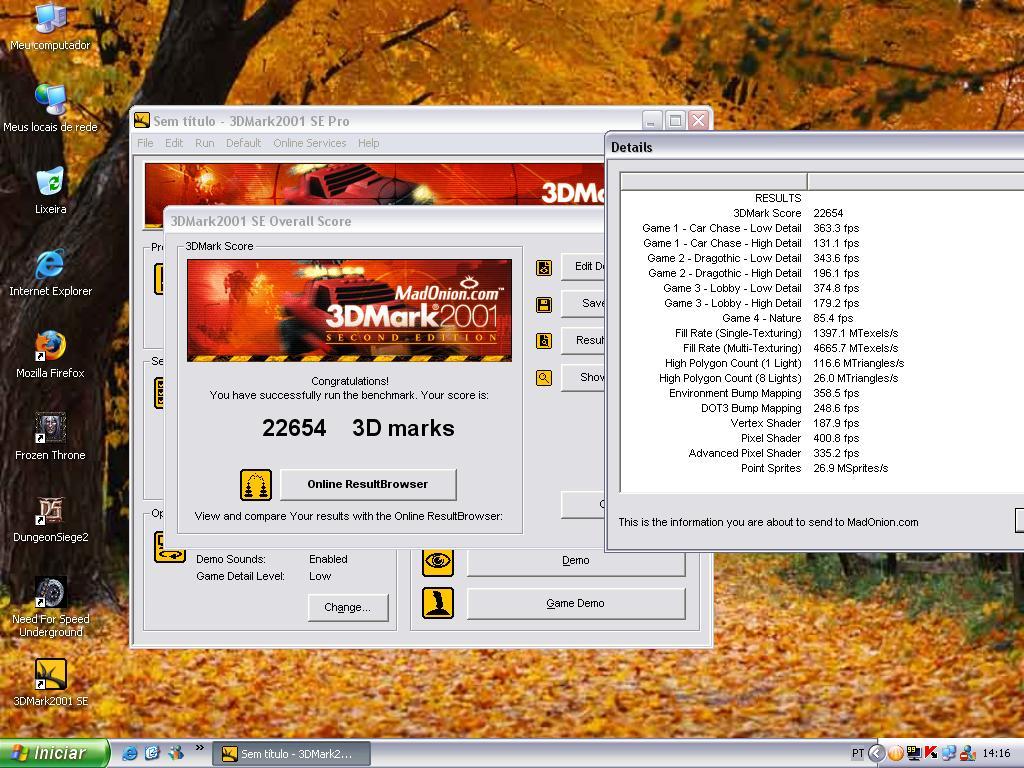The image size is (1024, 768).
Task: Click the joystick icon next to Game Demo
Action: pos(438,603)
